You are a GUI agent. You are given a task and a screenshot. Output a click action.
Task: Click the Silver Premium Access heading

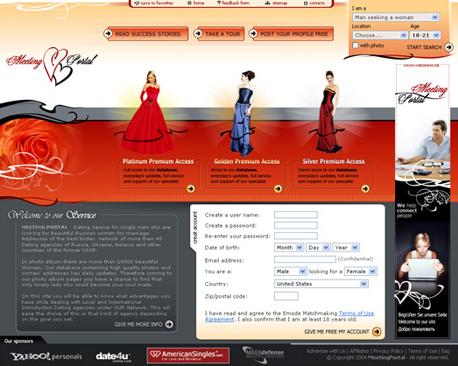coord(333,161)
